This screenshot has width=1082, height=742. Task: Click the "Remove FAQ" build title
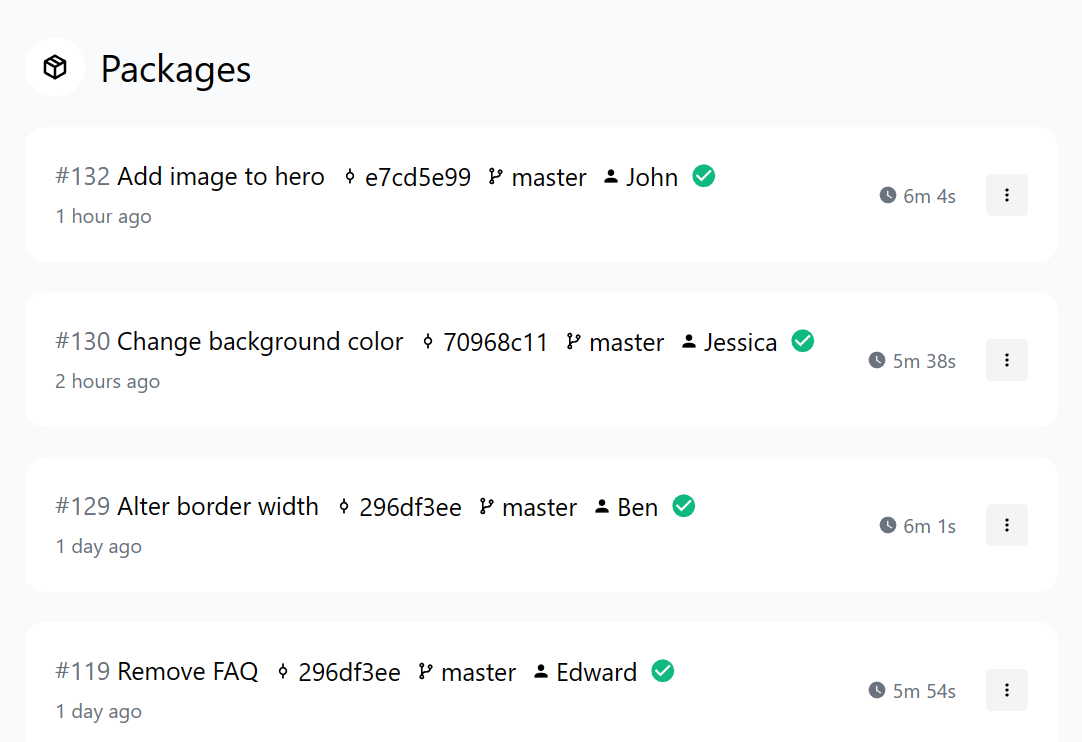coord(187,672)
